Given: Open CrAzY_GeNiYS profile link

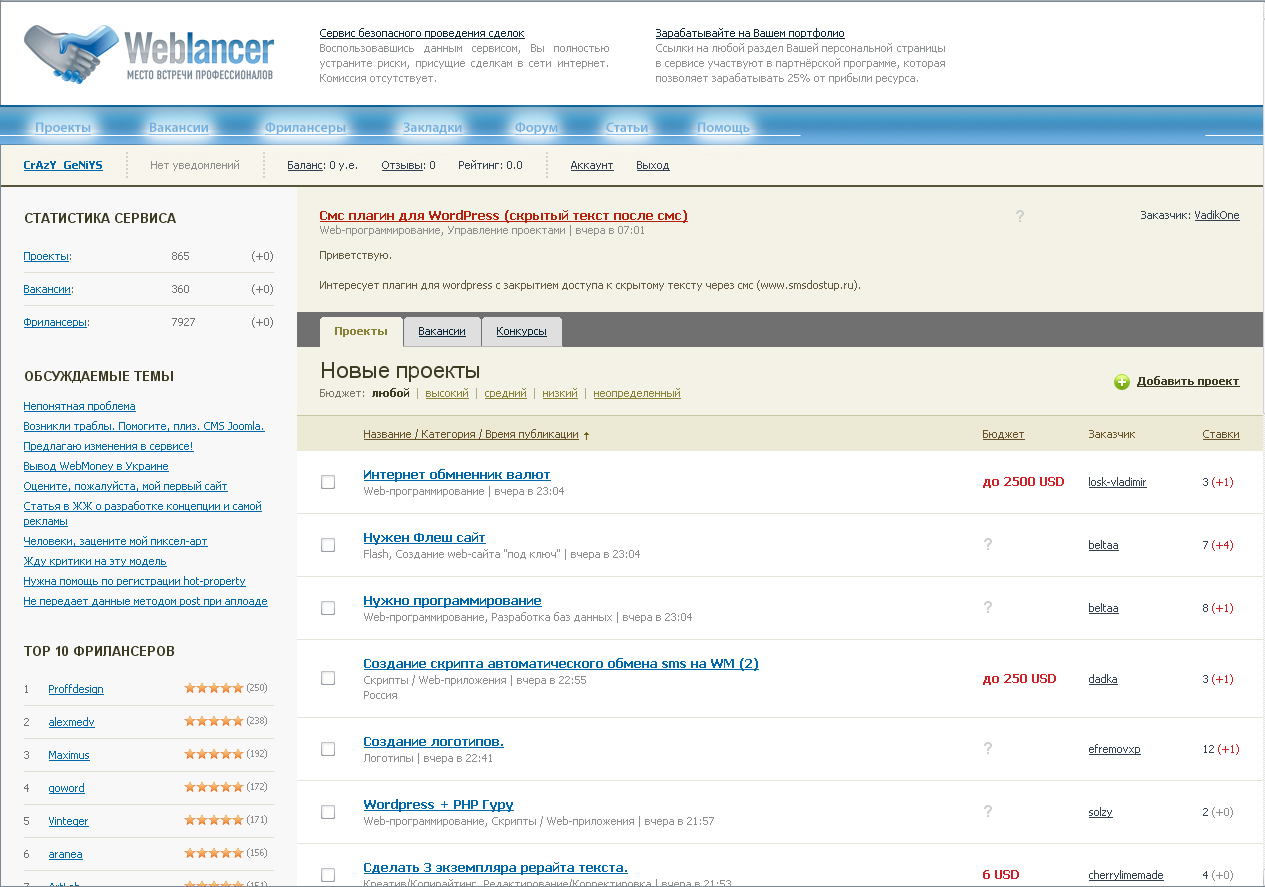Looking at the screenshot, I should (x=63, y=165).
